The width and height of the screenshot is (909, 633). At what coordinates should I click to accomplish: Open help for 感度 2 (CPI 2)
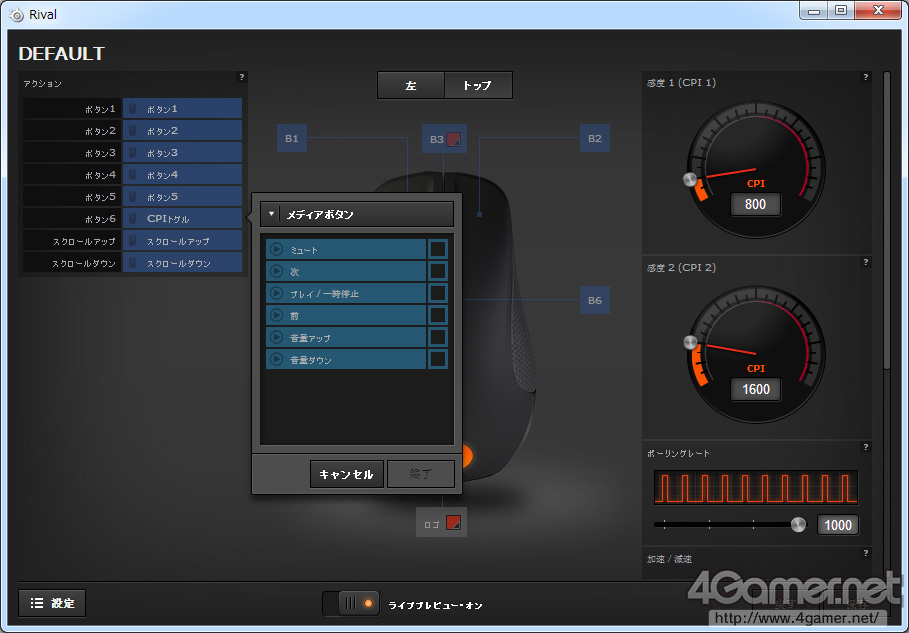[x=866, y=262]
